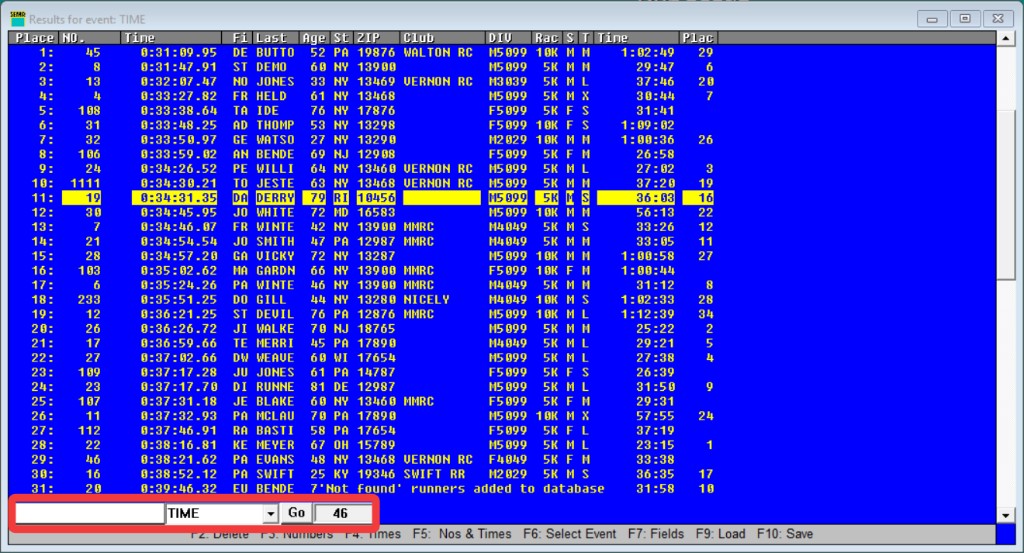
Task: Click the Rac column header
Action: 547,38
